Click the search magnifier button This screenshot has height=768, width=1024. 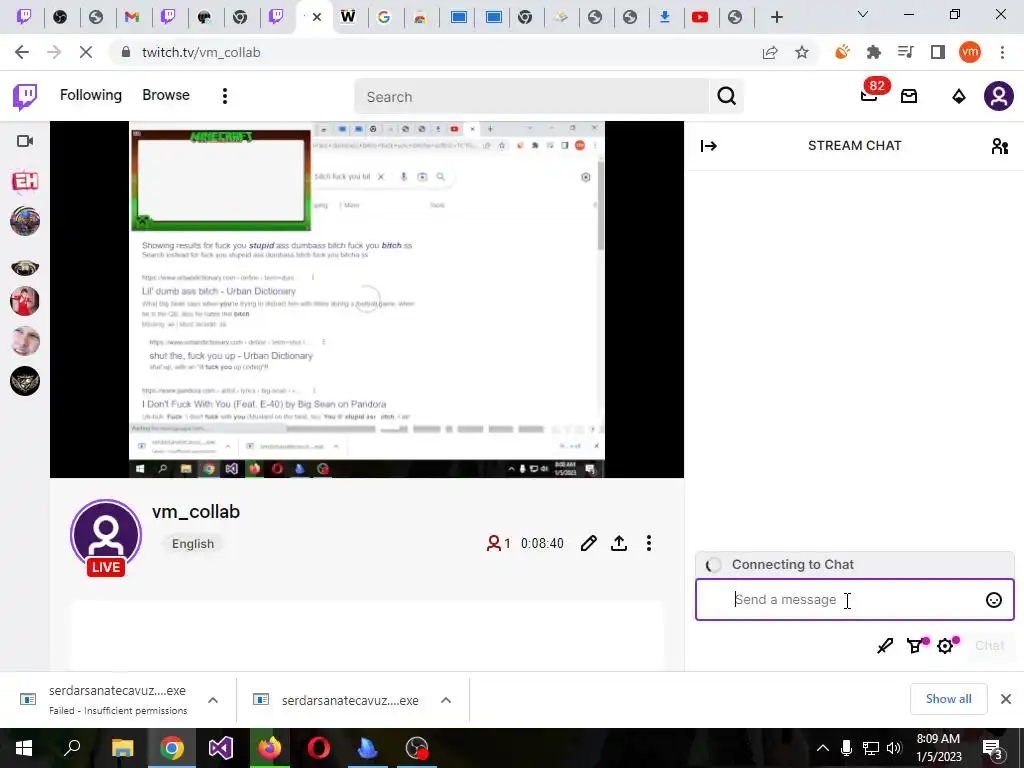point(726,97)
